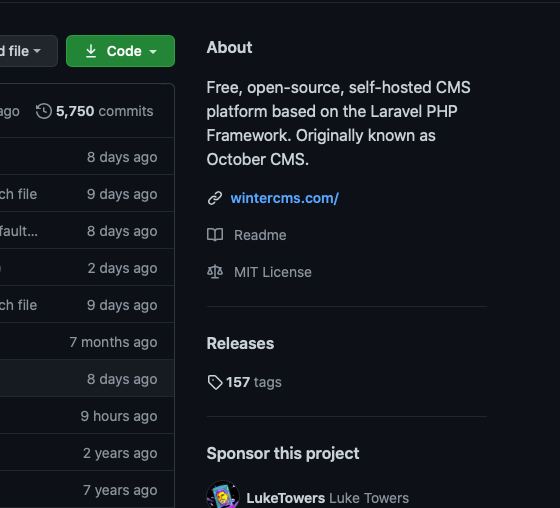Open the wintercms.com website link
The image size is (560, 508).
[x=284, y=198]
